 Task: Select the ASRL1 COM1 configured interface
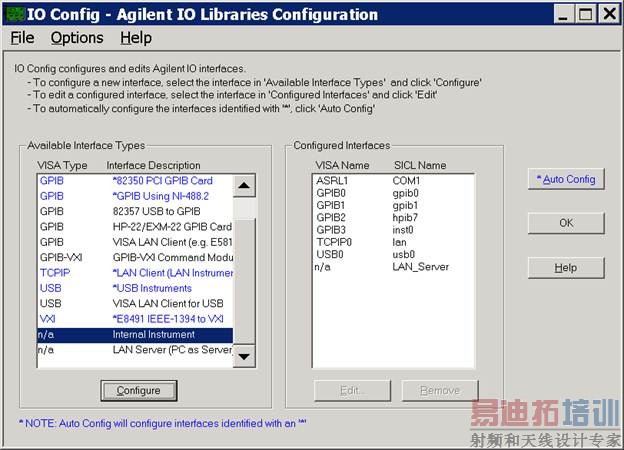(393, 181)
